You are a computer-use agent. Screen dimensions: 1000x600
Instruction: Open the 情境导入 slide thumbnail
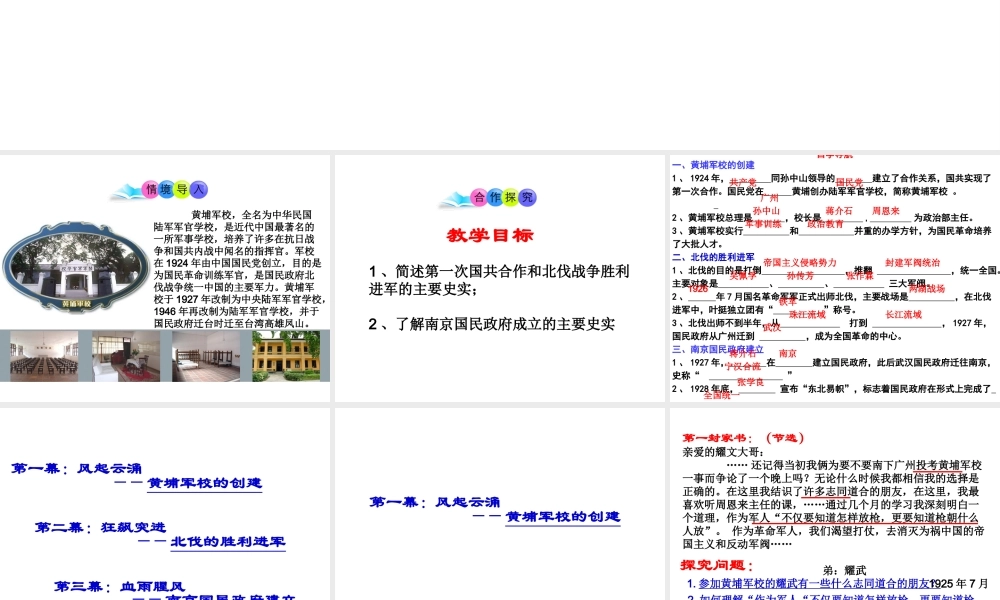click(165, 278)
